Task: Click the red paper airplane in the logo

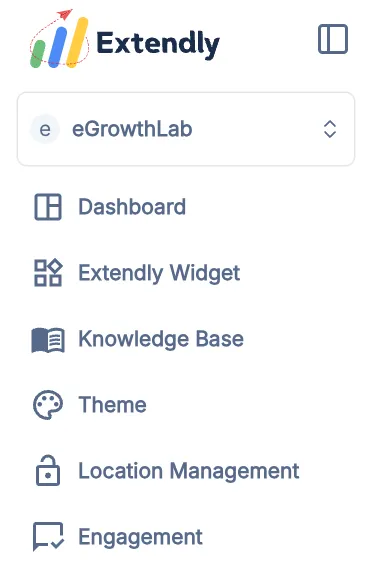Action: 65,14
